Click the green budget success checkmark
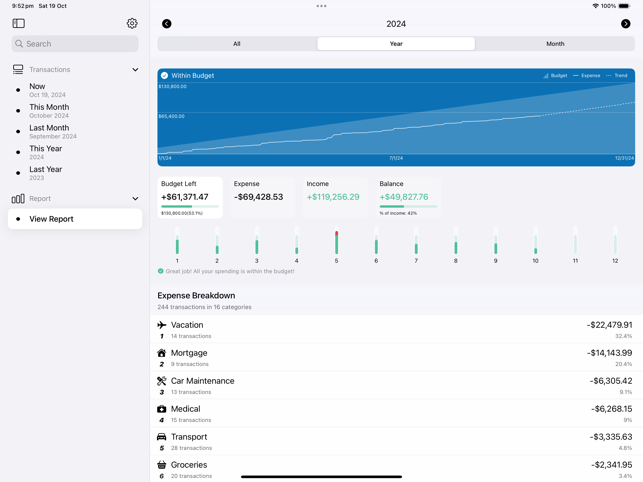The image size is (643, 482). point(161,271)
